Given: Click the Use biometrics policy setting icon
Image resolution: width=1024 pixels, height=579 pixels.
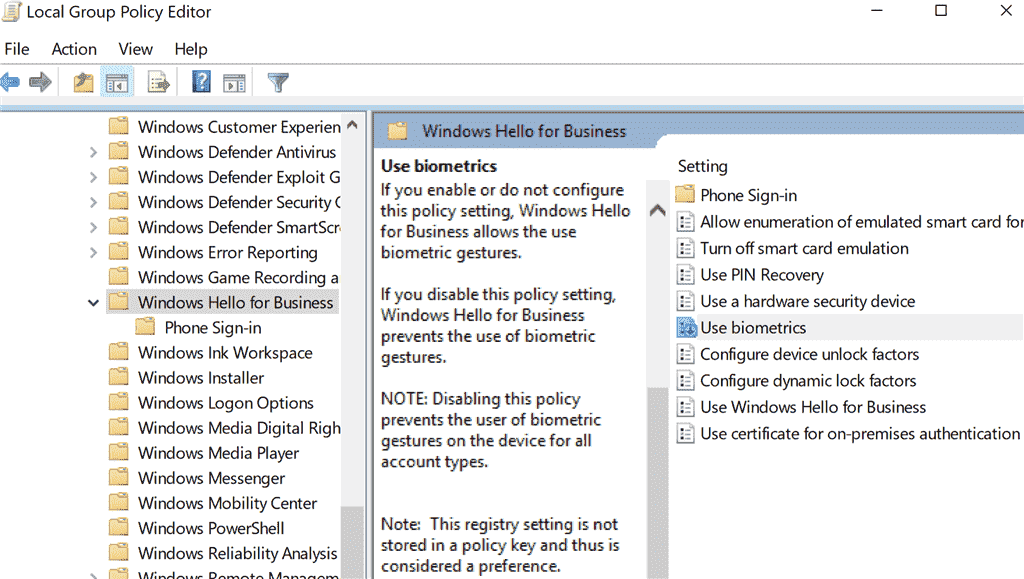Looking at the screenshot, I should pyautogui.click(x=686, y=327).
